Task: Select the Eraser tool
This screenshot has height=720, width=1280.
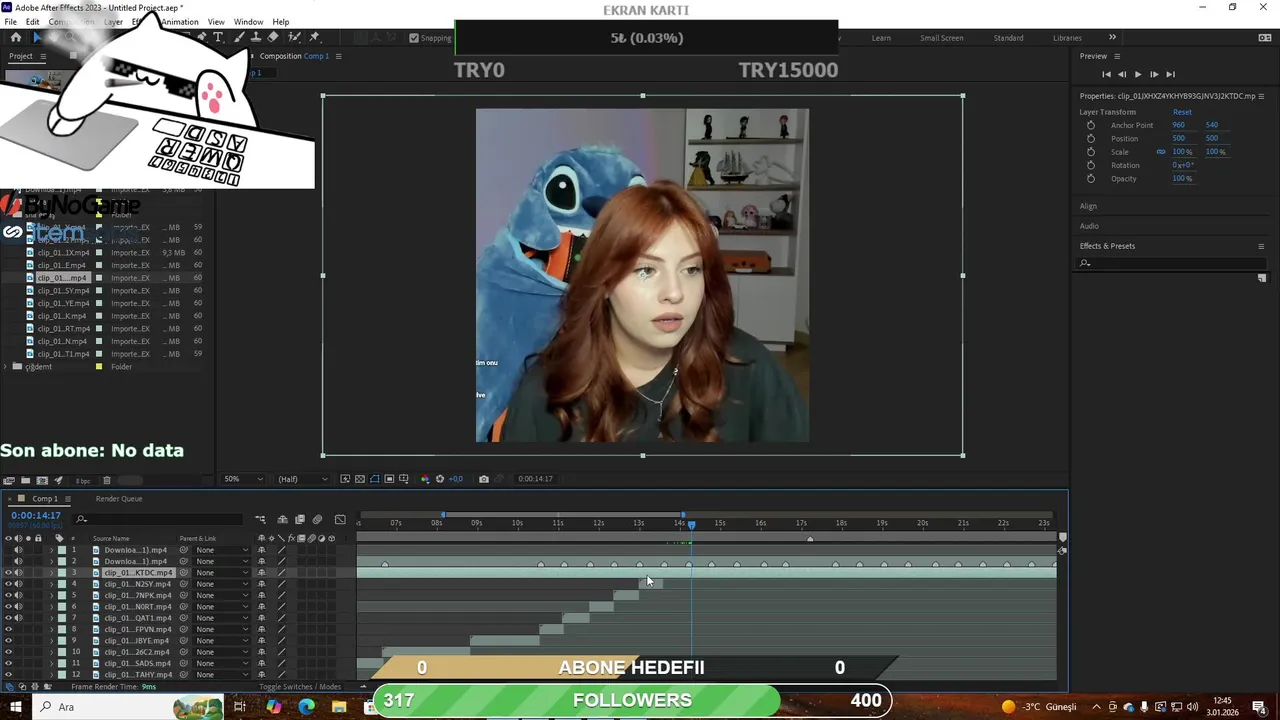Action: click(272, 37)
